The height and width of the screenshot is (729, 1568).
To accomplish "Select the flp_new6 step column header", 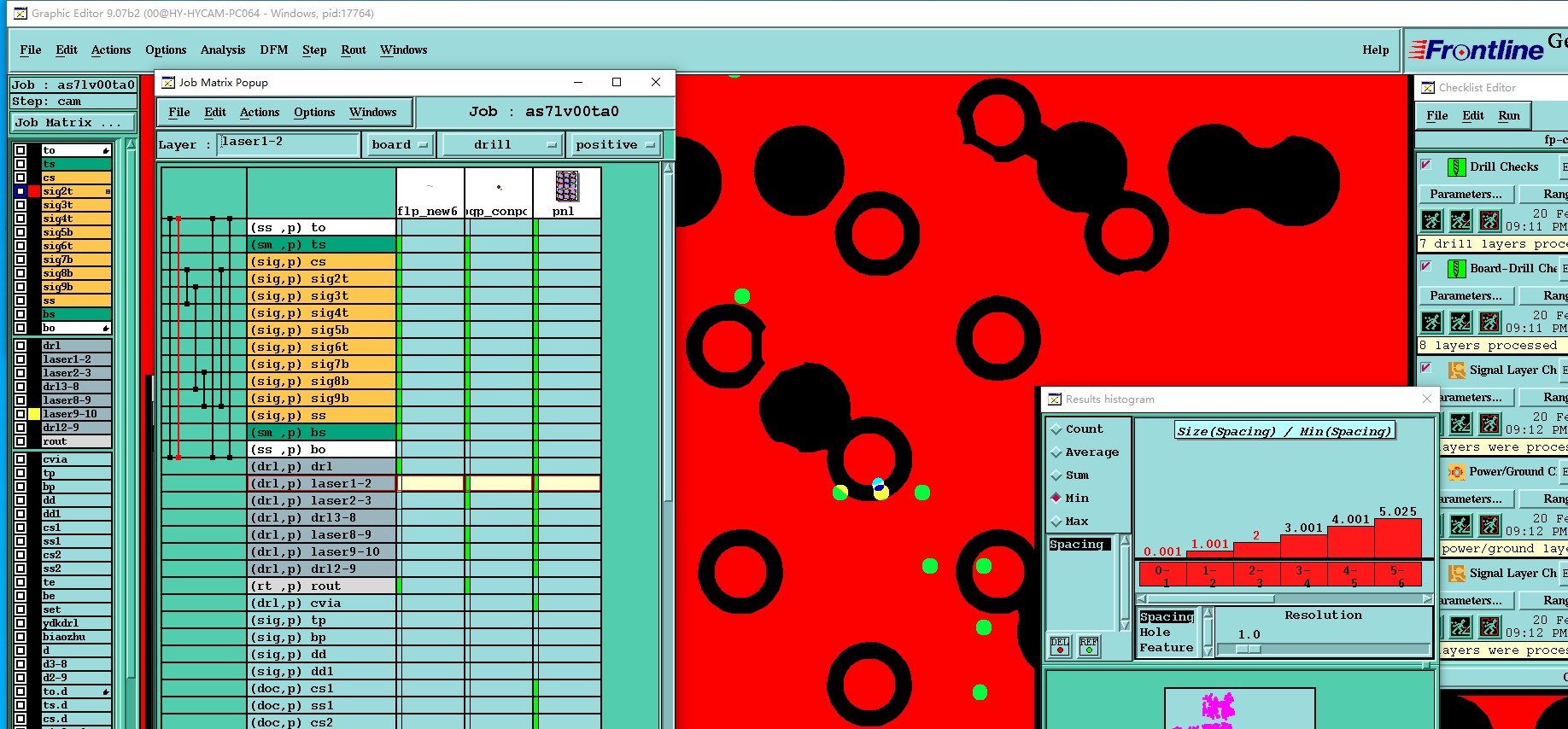I will [430, 193].
